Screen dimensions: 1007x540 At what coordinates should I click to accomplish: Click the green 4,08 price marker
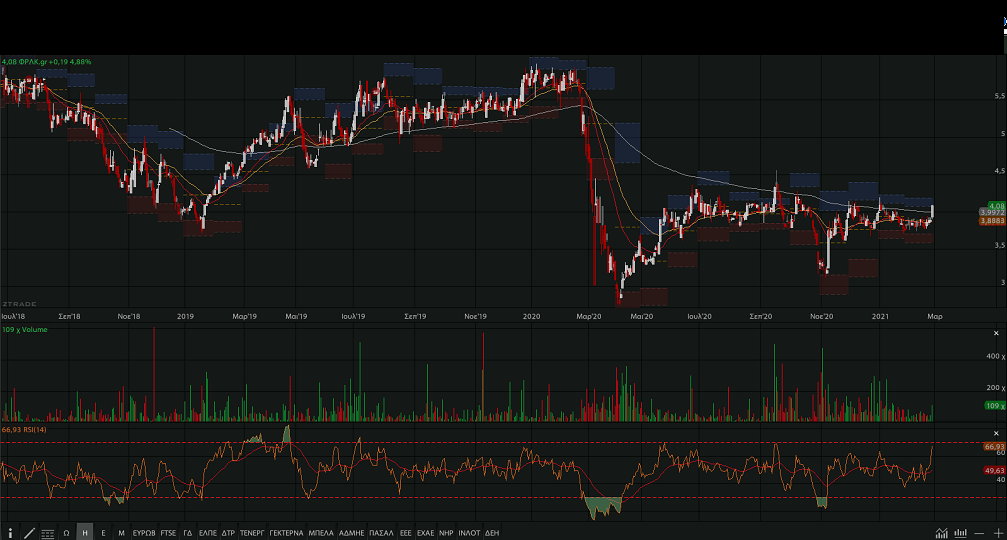967,205
